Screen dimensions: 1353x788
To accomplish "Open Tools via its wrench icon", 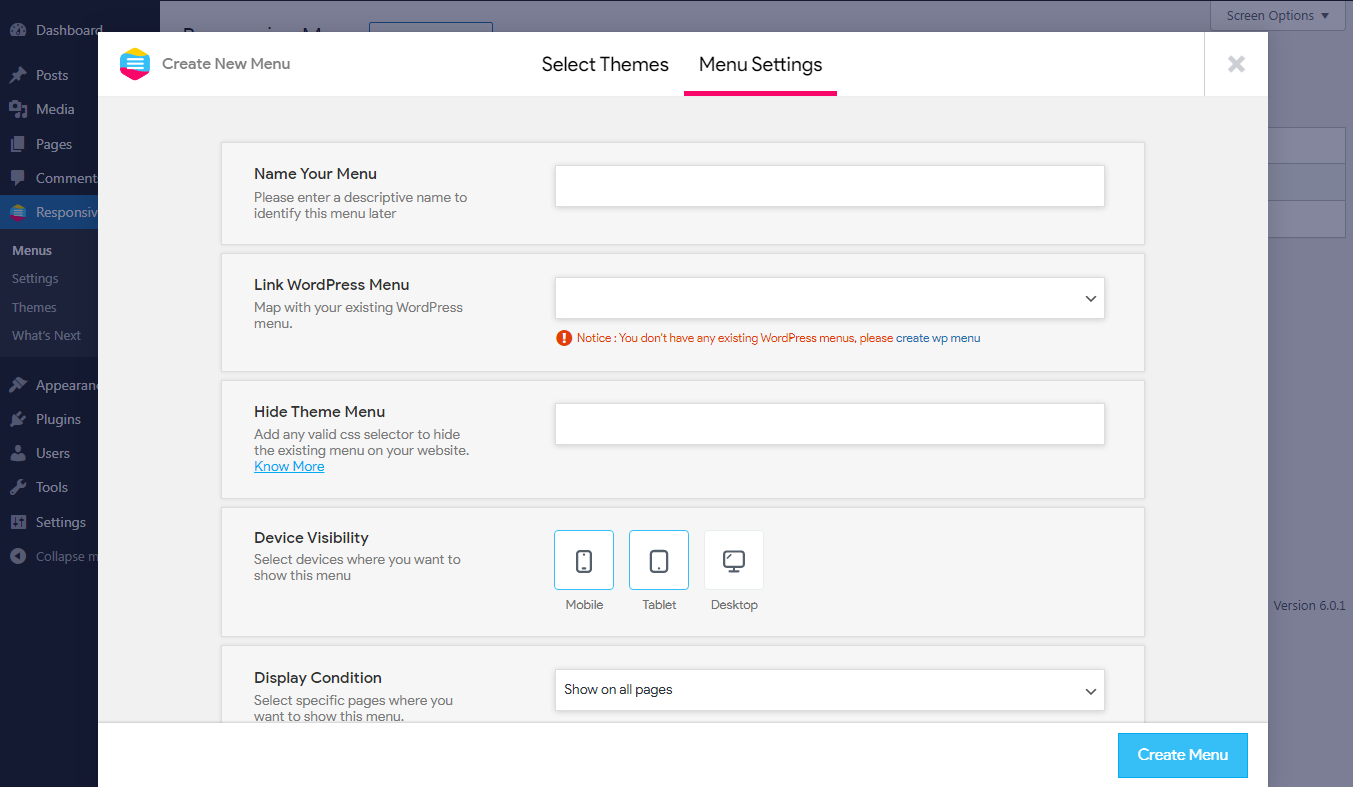I will (x=18, y=487).
